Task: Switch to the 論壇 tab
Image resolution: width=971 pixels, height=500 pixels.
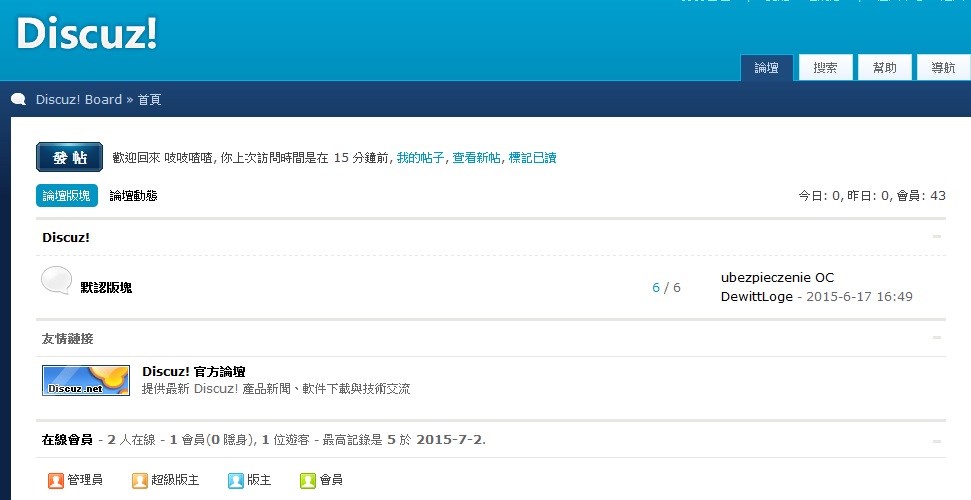Action: 767,68
